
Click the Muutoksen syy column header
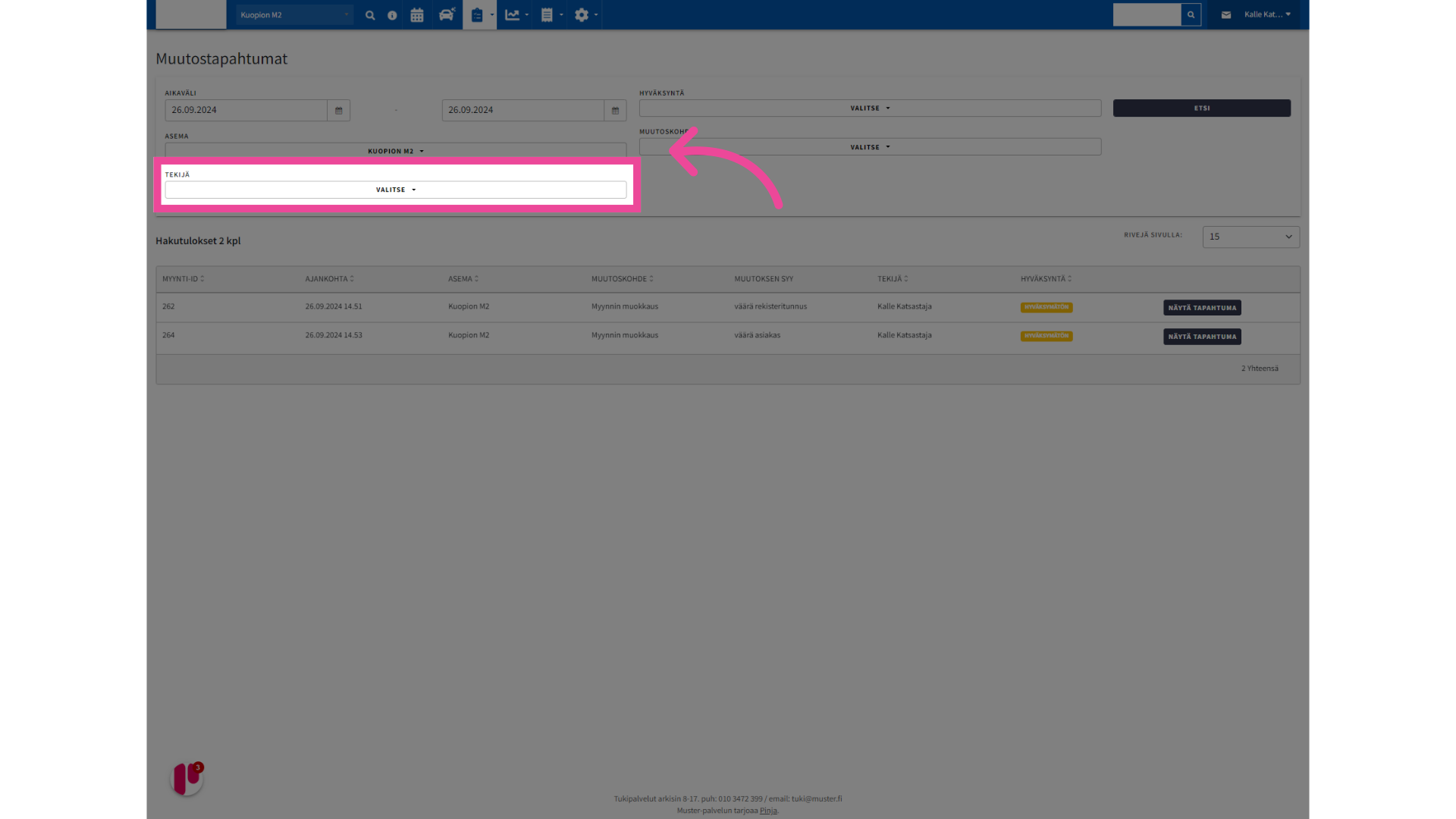click(764, 279)
